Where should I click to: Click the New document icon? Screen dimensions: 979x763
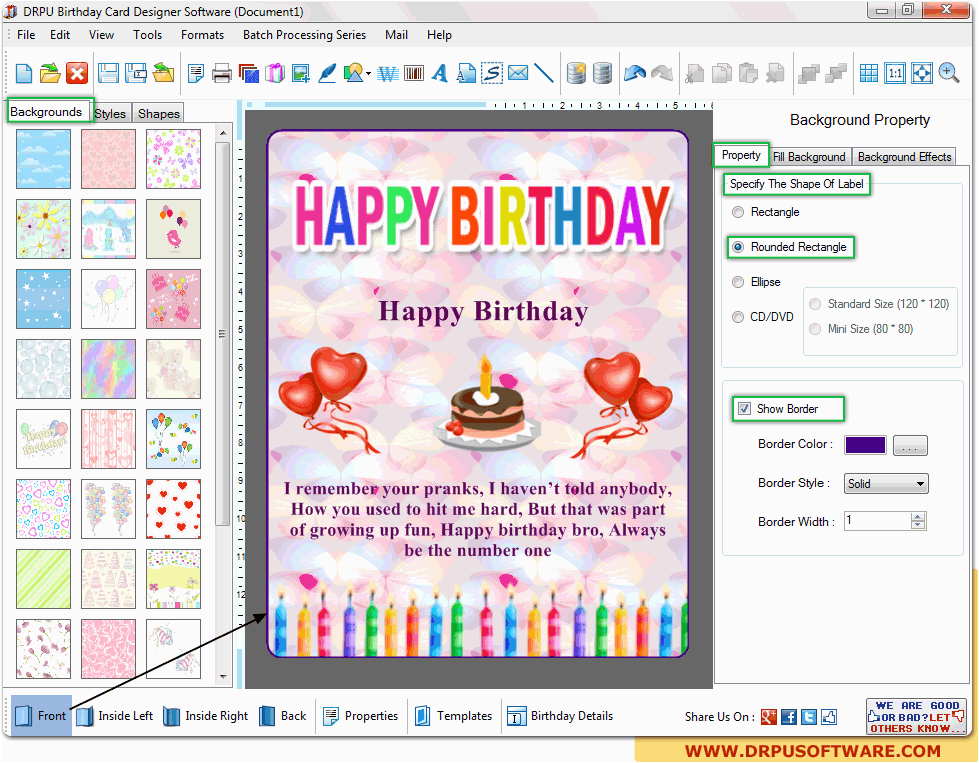[24, 73]
